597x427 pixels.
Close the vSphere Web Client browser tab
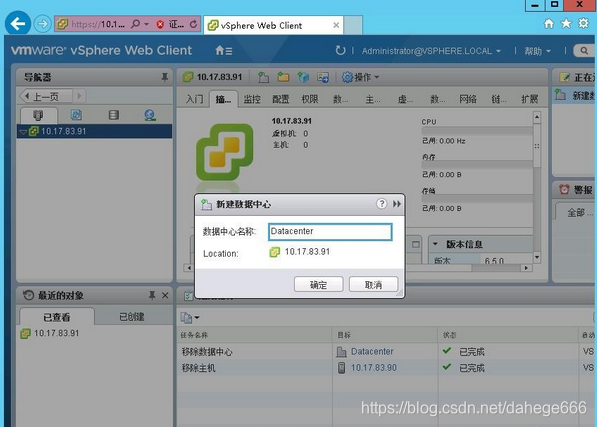[x=336, y=25]
